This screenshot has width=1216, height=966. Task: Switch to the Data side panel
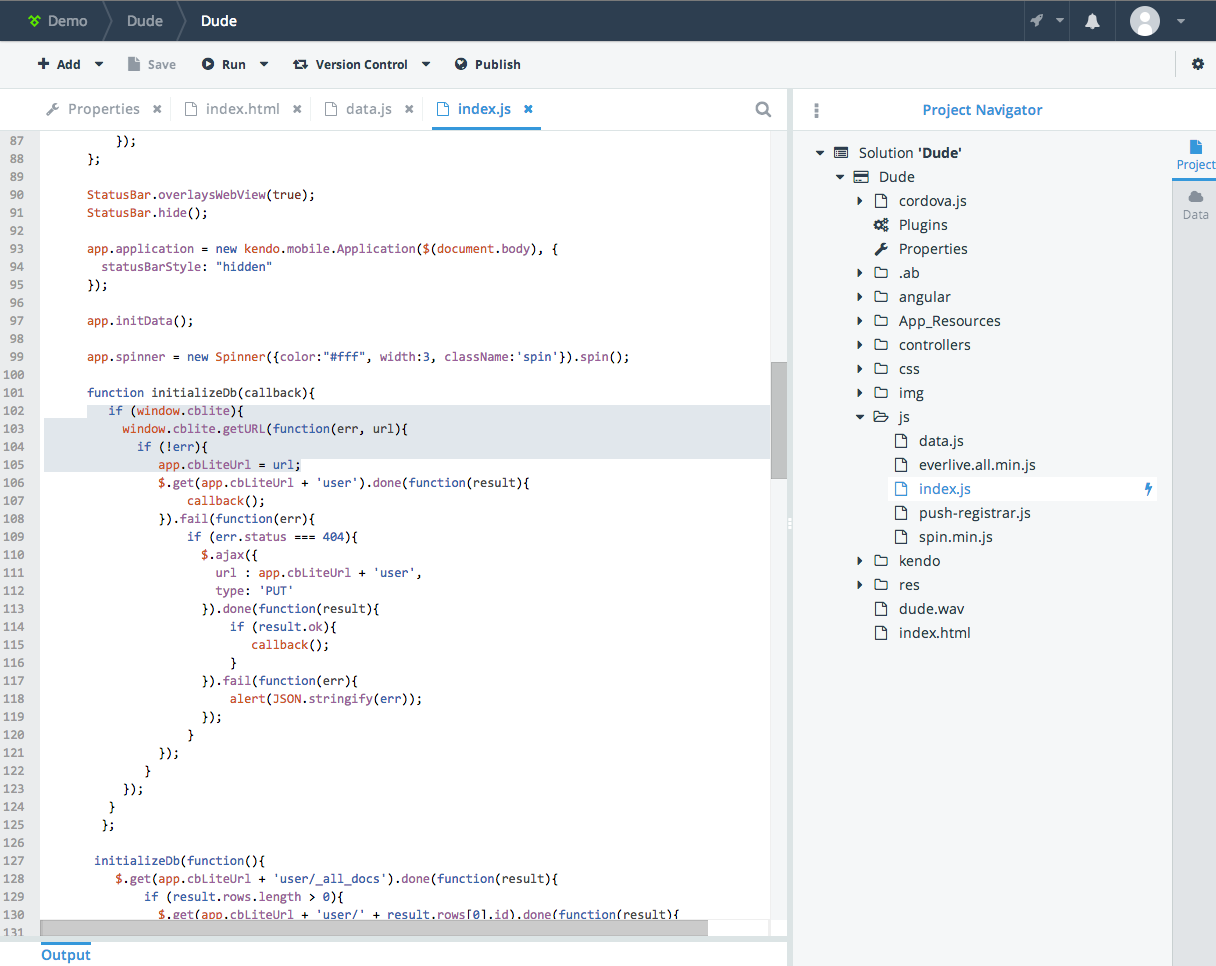pyautogui.click(x=1195, y=205)
